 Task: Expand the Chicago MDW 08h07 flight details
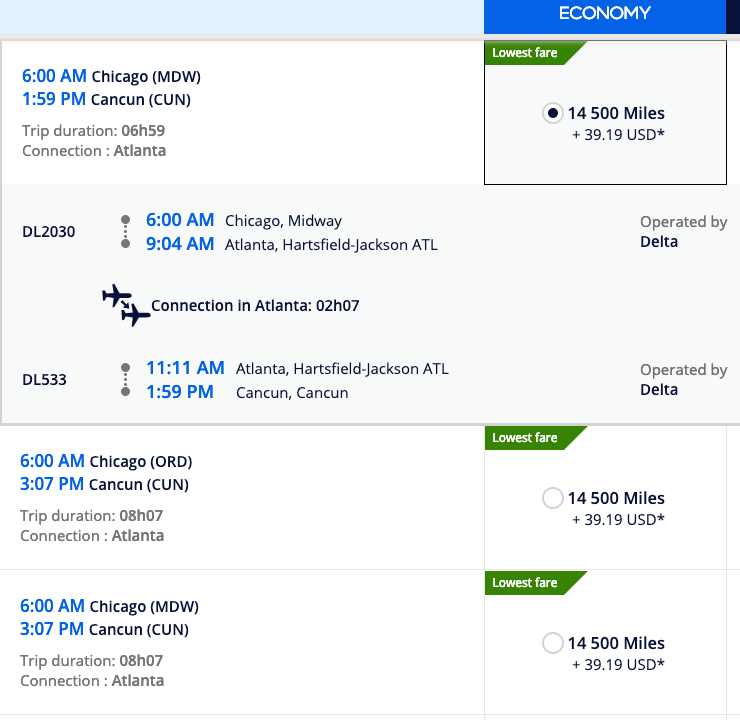pyautogui.click(x=242, y=643)
